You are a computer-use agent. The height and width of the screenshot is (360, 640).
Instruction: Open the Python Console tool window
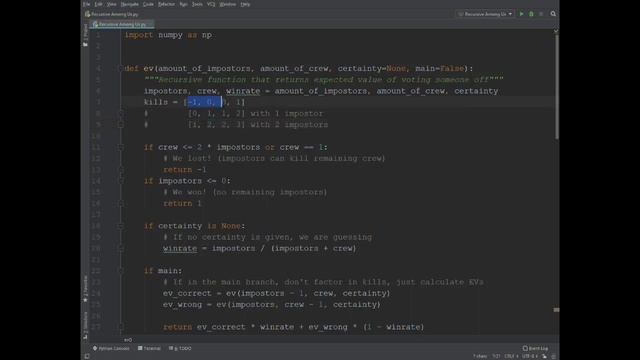coord(111,349)
